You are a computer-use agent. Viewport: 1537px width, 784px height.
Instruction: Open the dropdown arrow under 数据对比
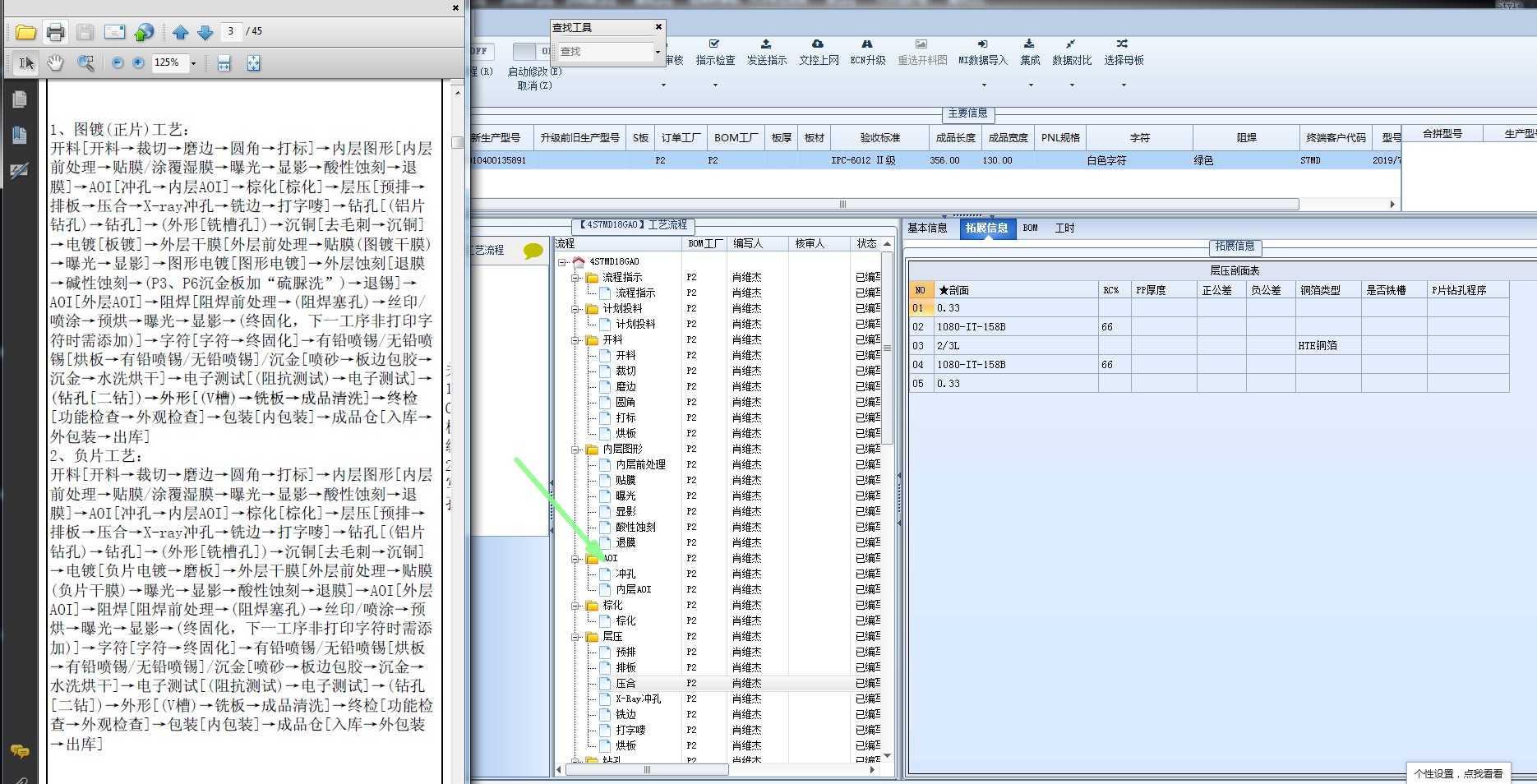(x=1072, y=85)
